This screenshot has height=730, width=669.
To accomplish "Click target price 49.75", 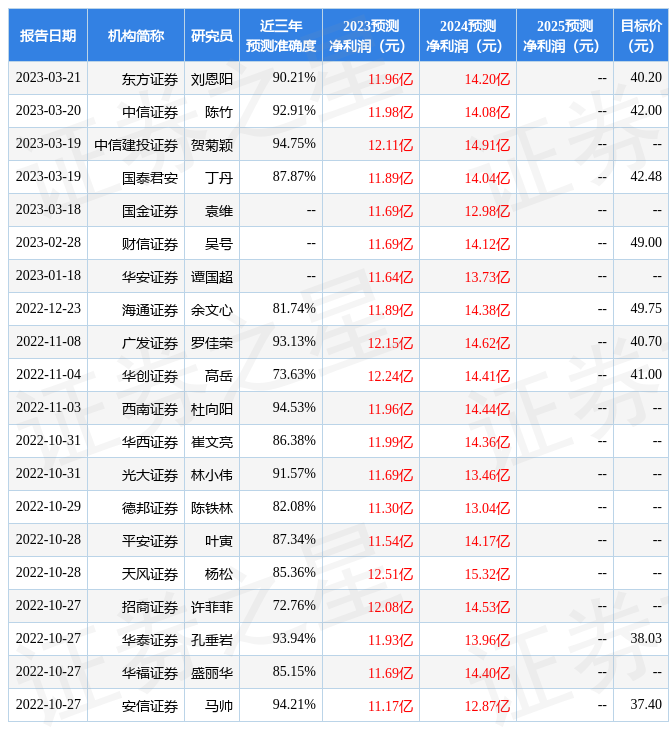I will point(646,308).
